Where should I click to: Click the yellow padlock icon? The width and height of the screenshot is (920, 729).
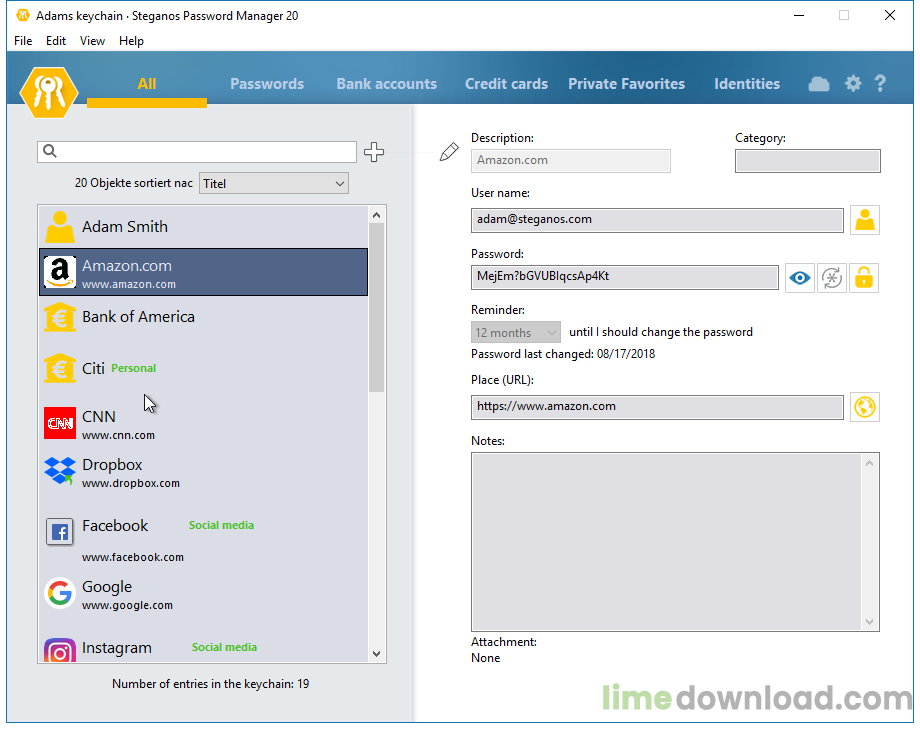pos(864,278)
